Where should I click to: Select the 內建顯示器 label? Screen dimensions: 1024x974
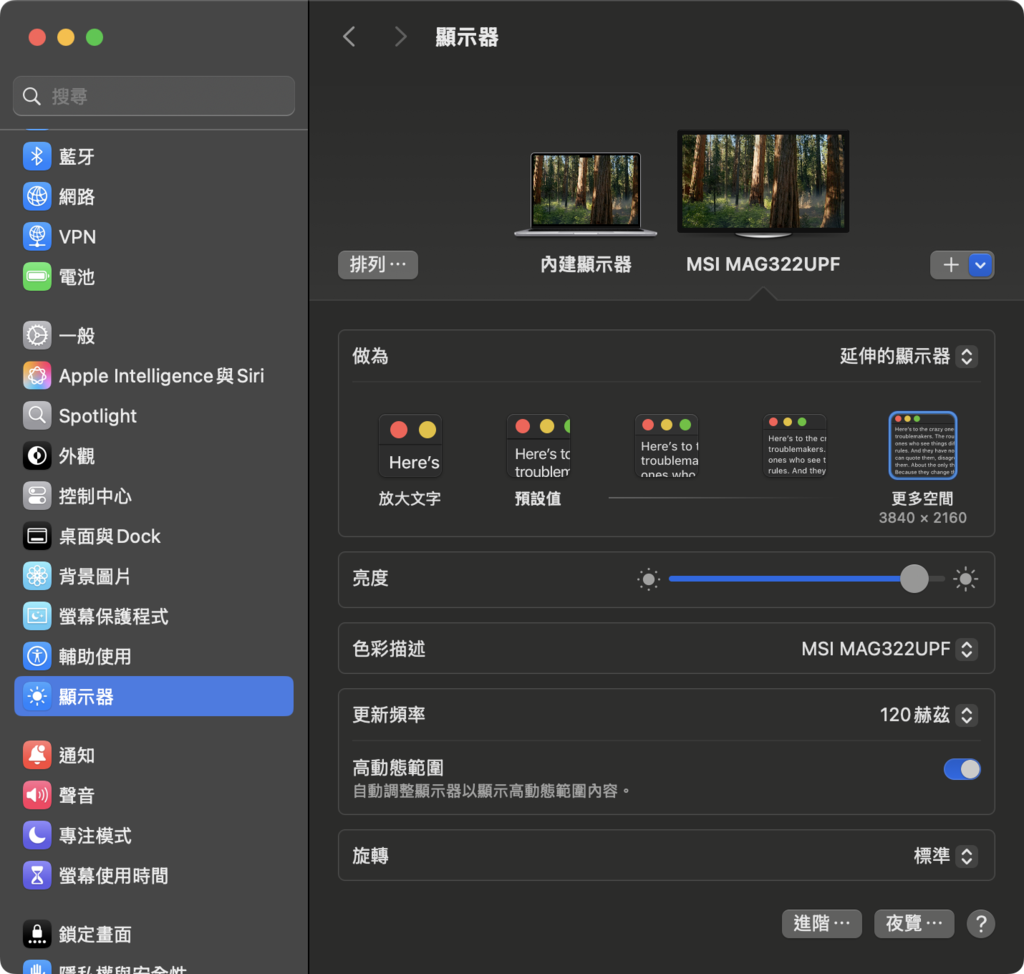[586, 265]
